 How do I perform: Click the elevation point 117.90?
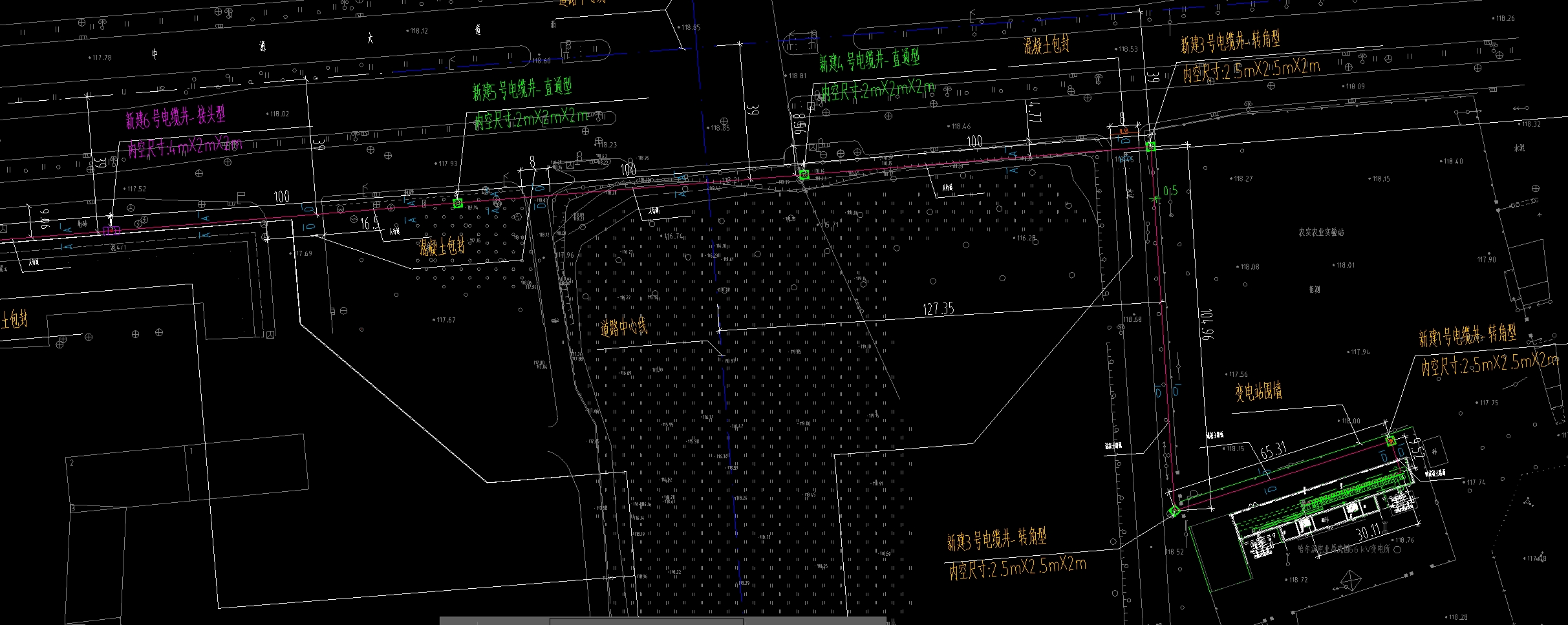pyautogui.click(x=1487, y=259)
